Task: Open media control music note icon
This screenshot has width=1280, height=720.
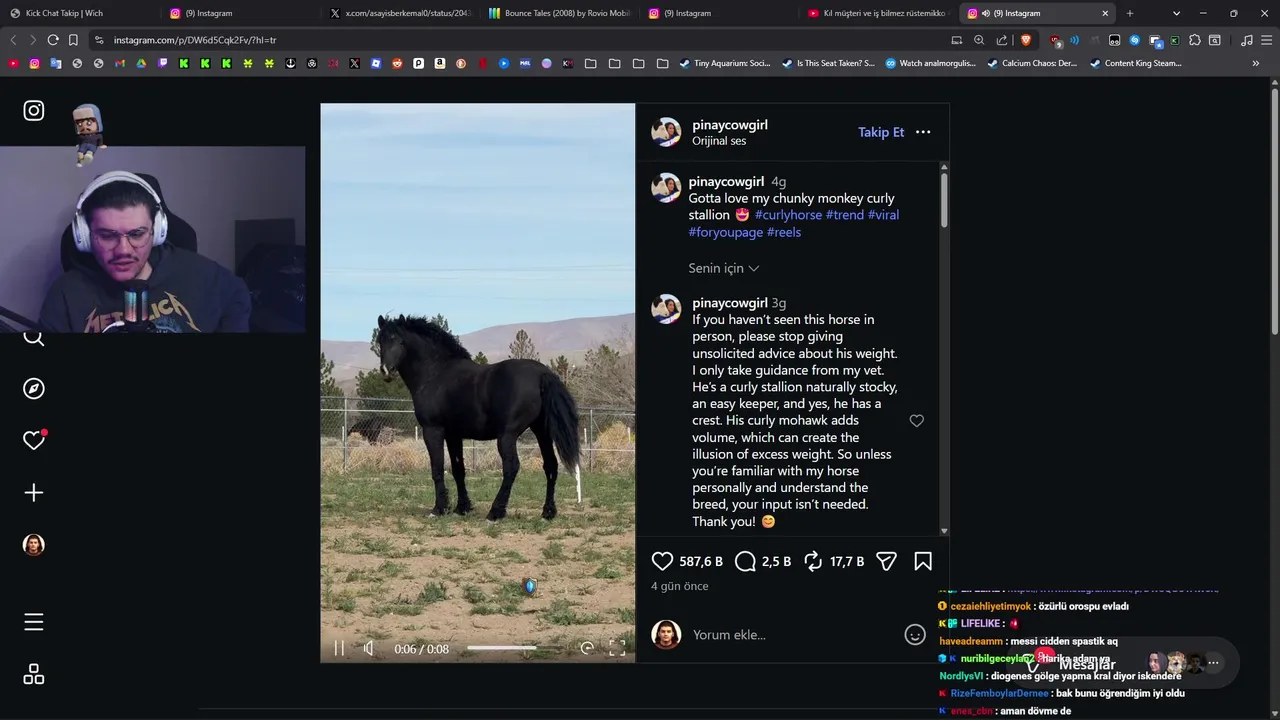Action: 1246,40
